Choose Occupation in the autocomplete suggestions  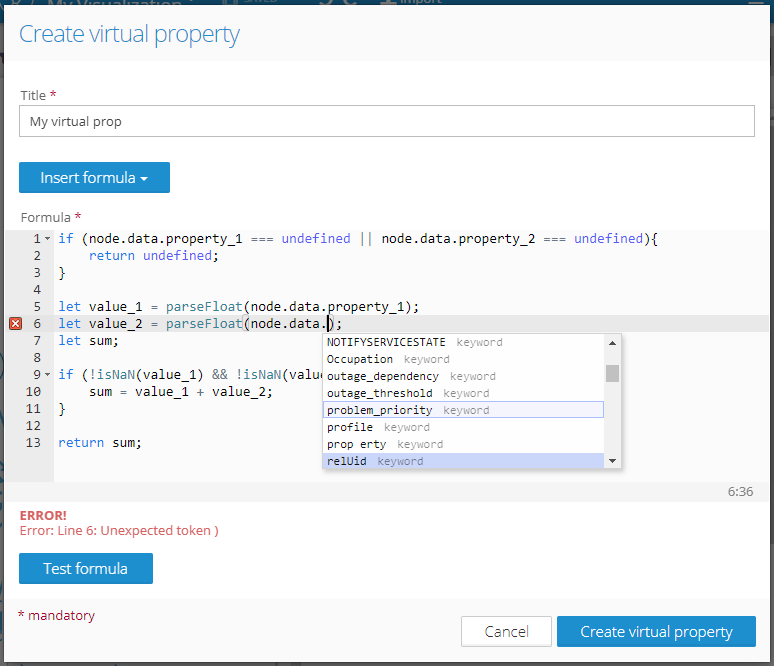coord(360,359)
